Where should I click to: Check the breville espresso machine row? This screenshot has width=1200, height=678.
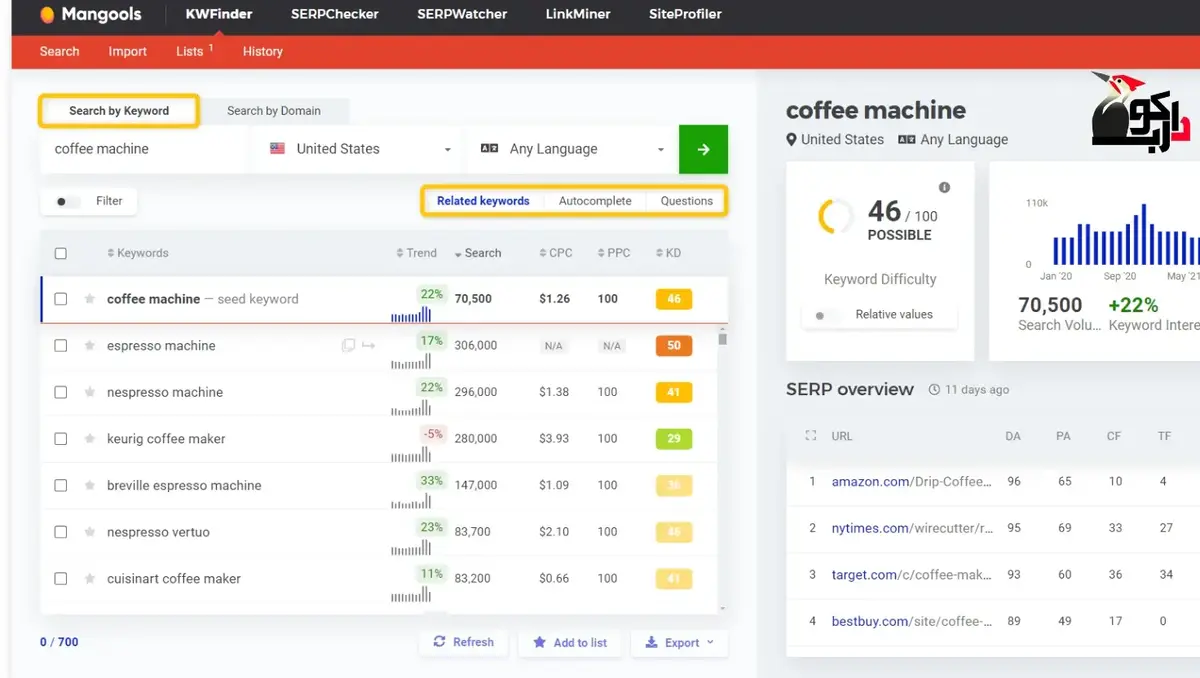tap(61, 485)
